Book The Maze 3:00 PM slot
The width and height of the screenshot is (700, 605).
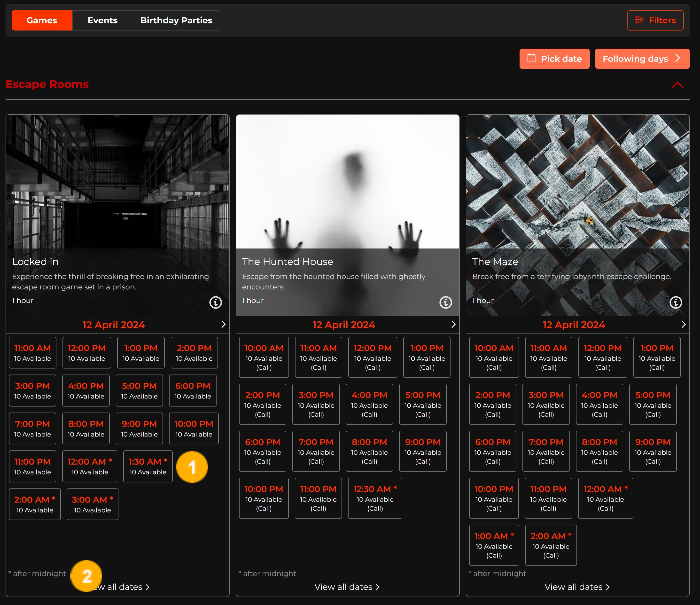[x=546, y=405]
